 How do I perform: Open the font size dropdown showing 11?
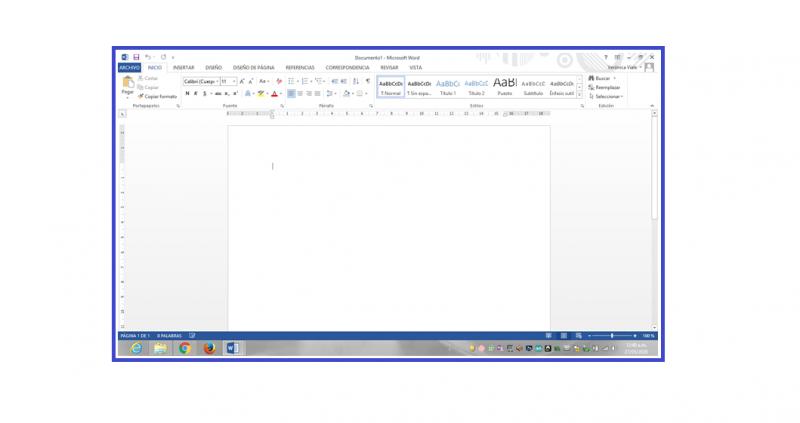226,81
